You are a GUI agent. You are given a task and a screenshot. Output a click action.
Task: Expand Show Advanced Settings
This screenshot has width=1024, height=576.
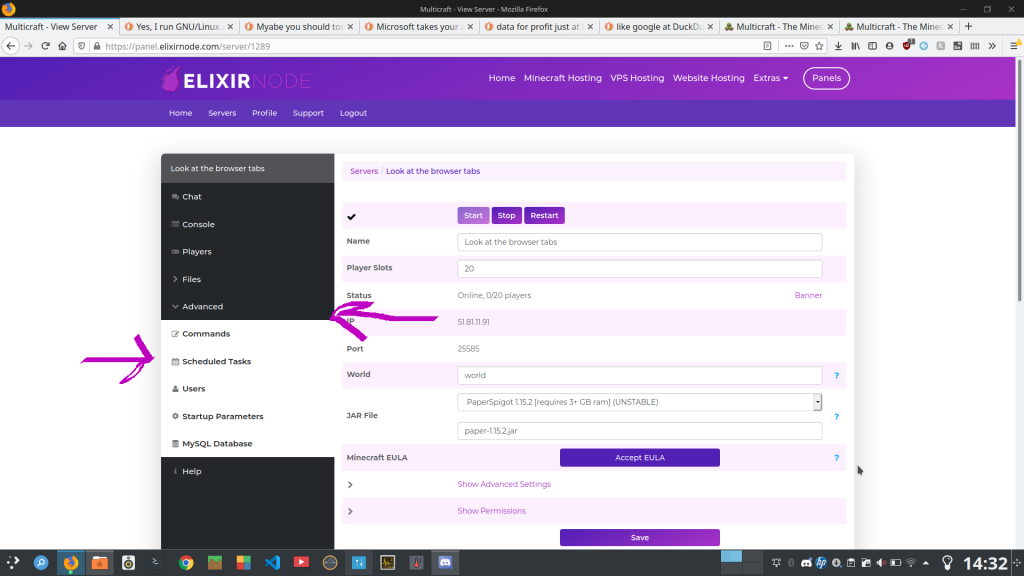(504, 484)
